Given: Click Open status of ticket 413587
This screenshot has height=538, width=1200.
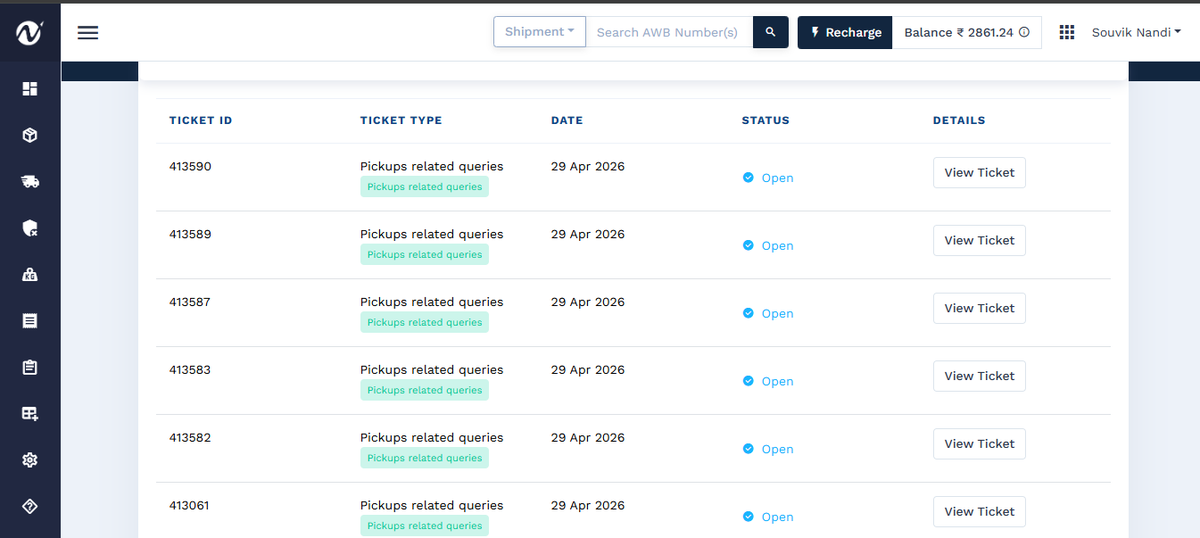Looking at the screenshot, I should tap(768, 314).
